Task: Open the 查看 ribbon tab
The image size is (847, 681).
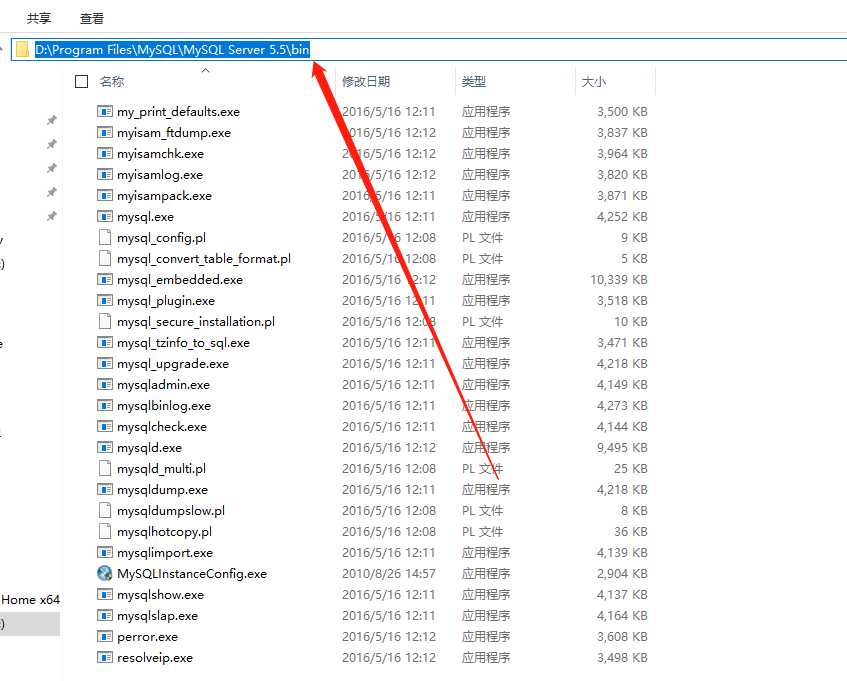Action: (92, 18)
